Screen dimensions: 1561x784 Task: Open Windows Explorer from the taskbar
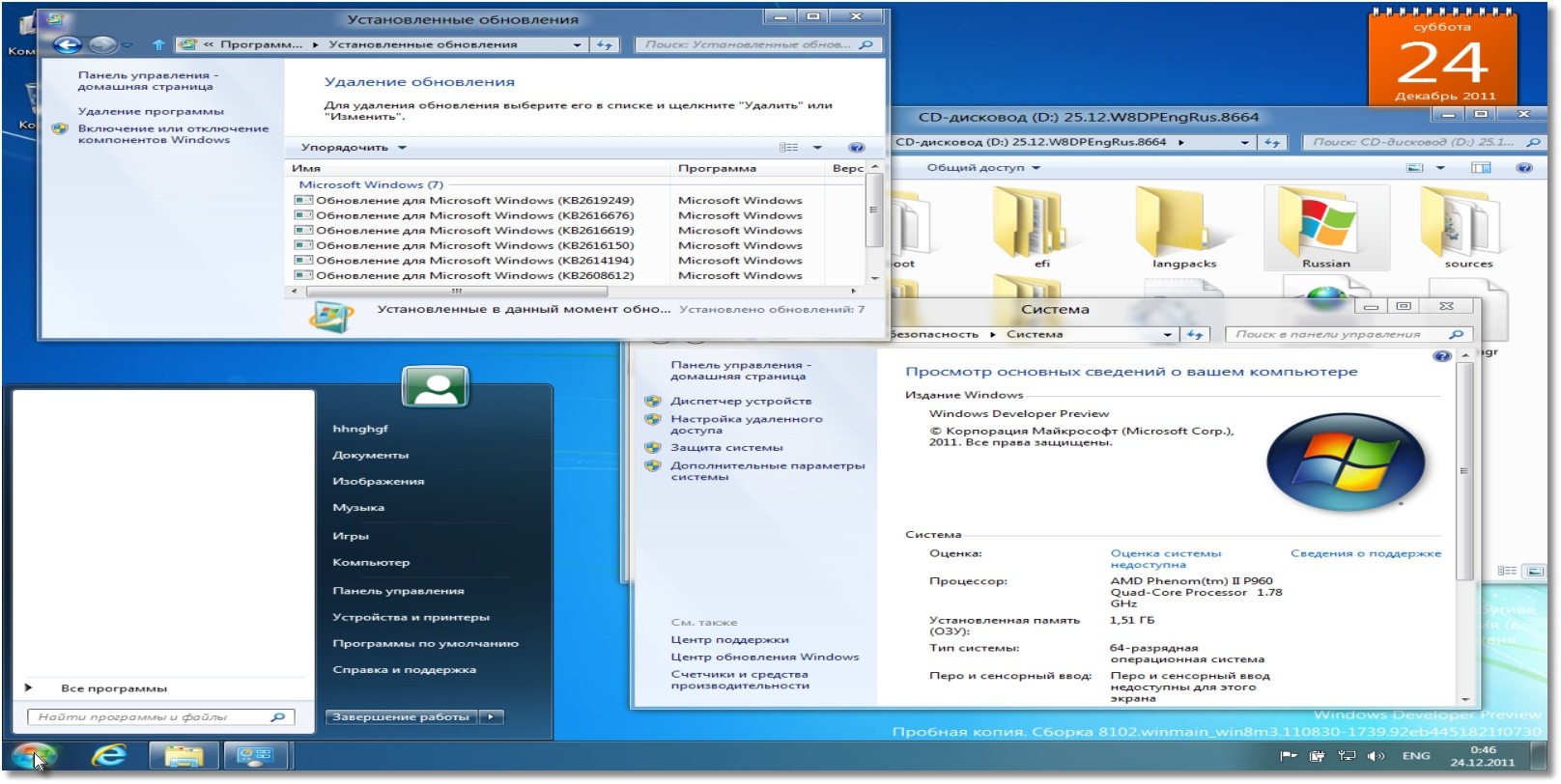coord(184,755)
